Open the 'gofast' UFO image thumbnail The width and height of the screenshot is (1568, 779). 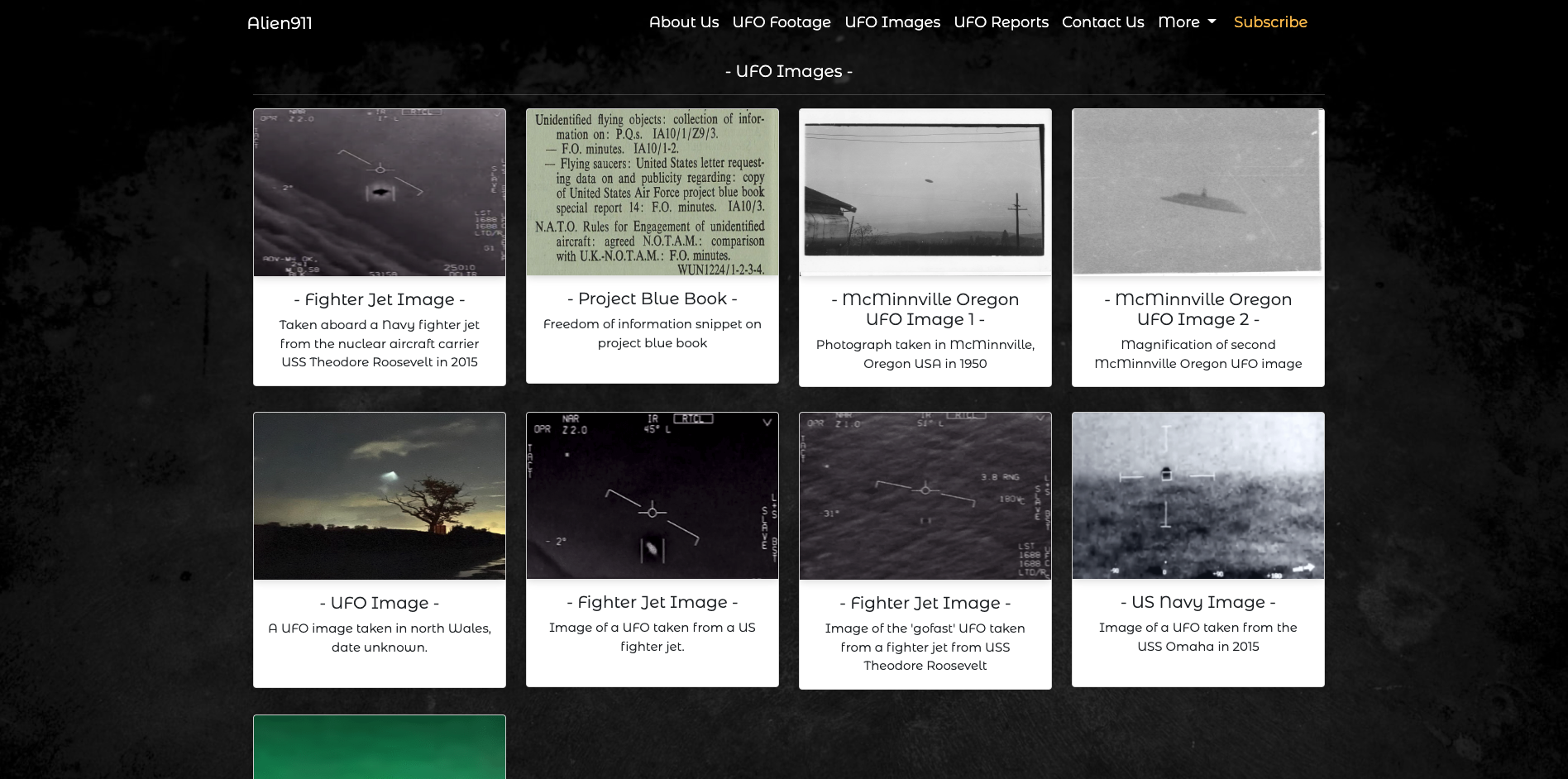[x=925, y=496]
